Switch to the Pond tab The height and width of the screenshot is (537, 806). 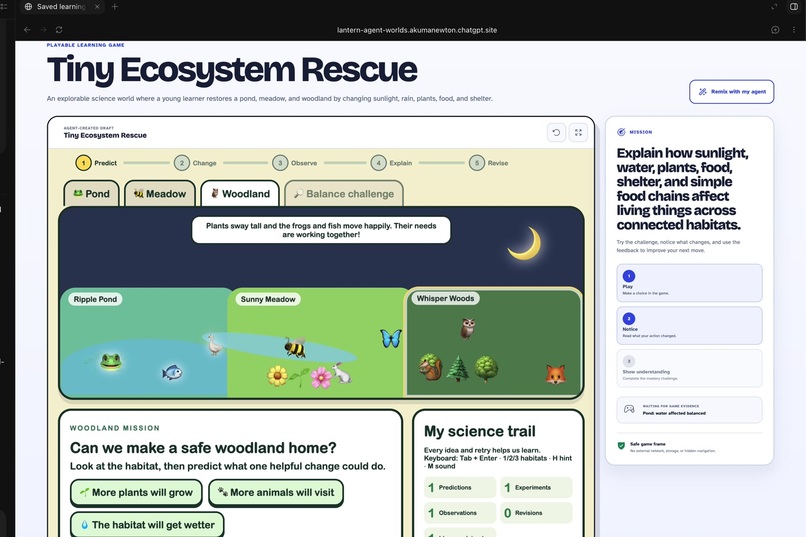click(91, 194)
